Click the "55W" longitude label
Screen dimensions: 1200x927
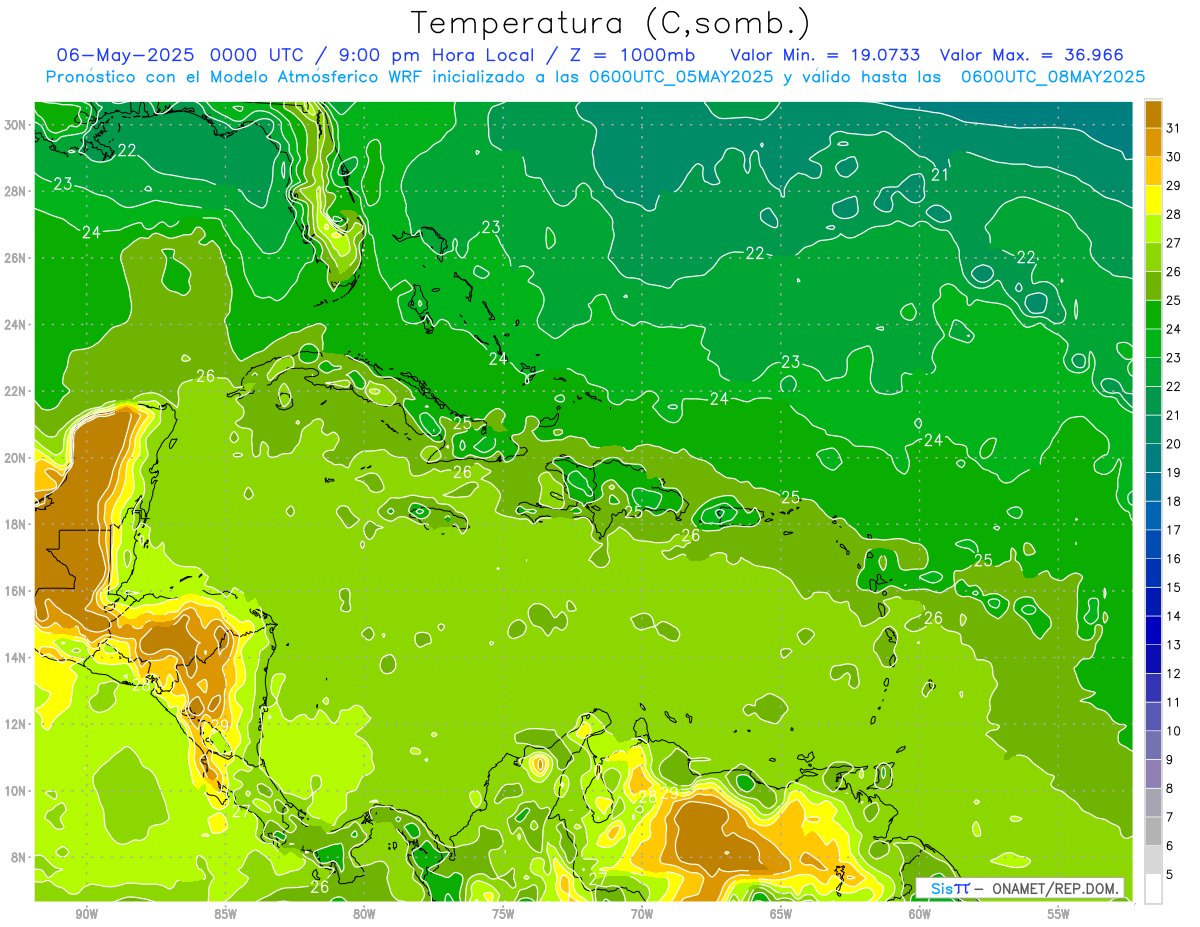[x=1059, y=914]
